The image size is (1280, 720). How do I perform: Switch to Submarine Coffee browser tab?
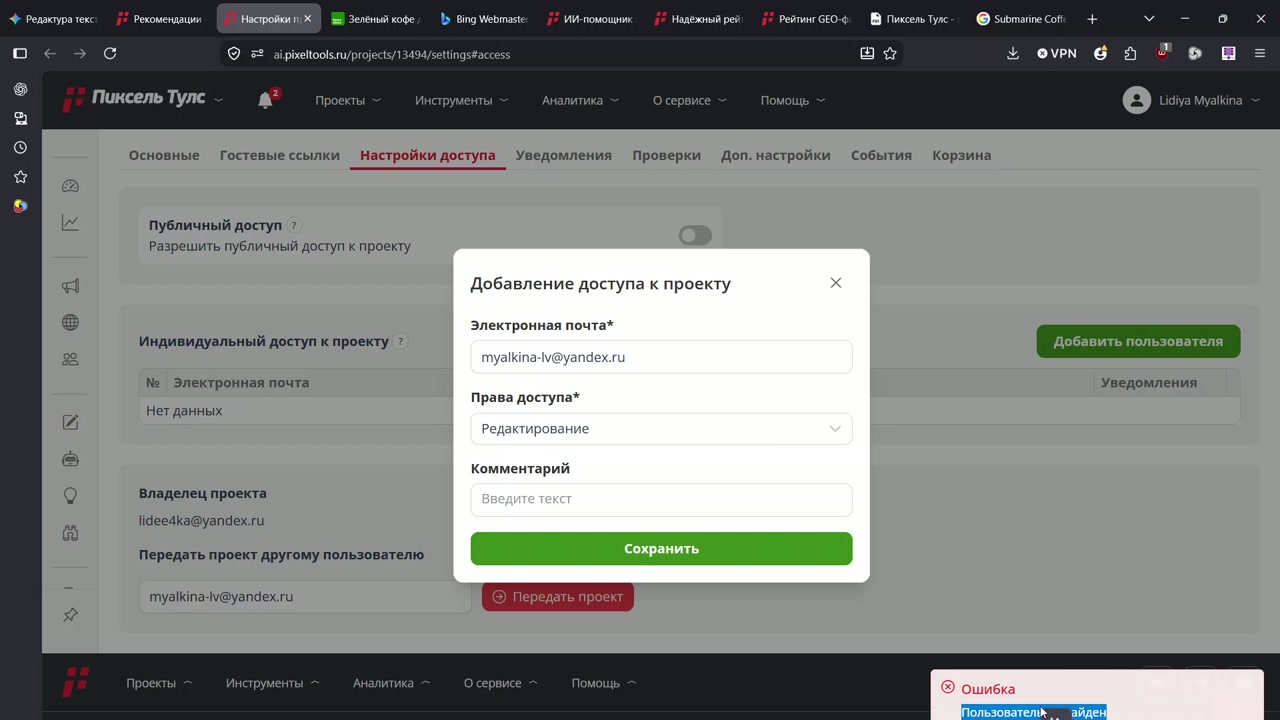point(1021,19)
